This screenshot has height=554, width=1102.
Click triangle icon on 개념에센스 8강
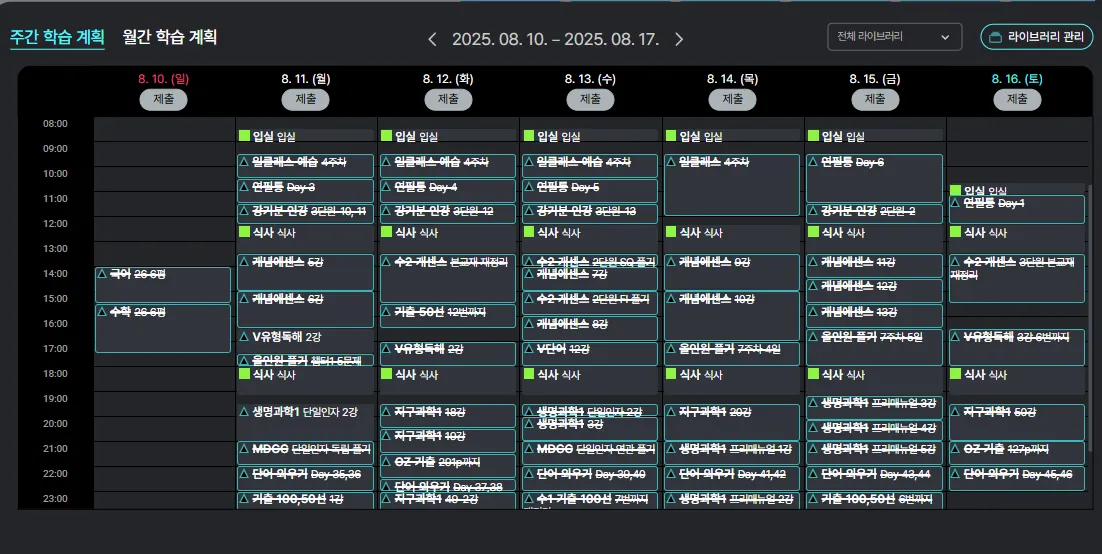click(x=529, y=324)
